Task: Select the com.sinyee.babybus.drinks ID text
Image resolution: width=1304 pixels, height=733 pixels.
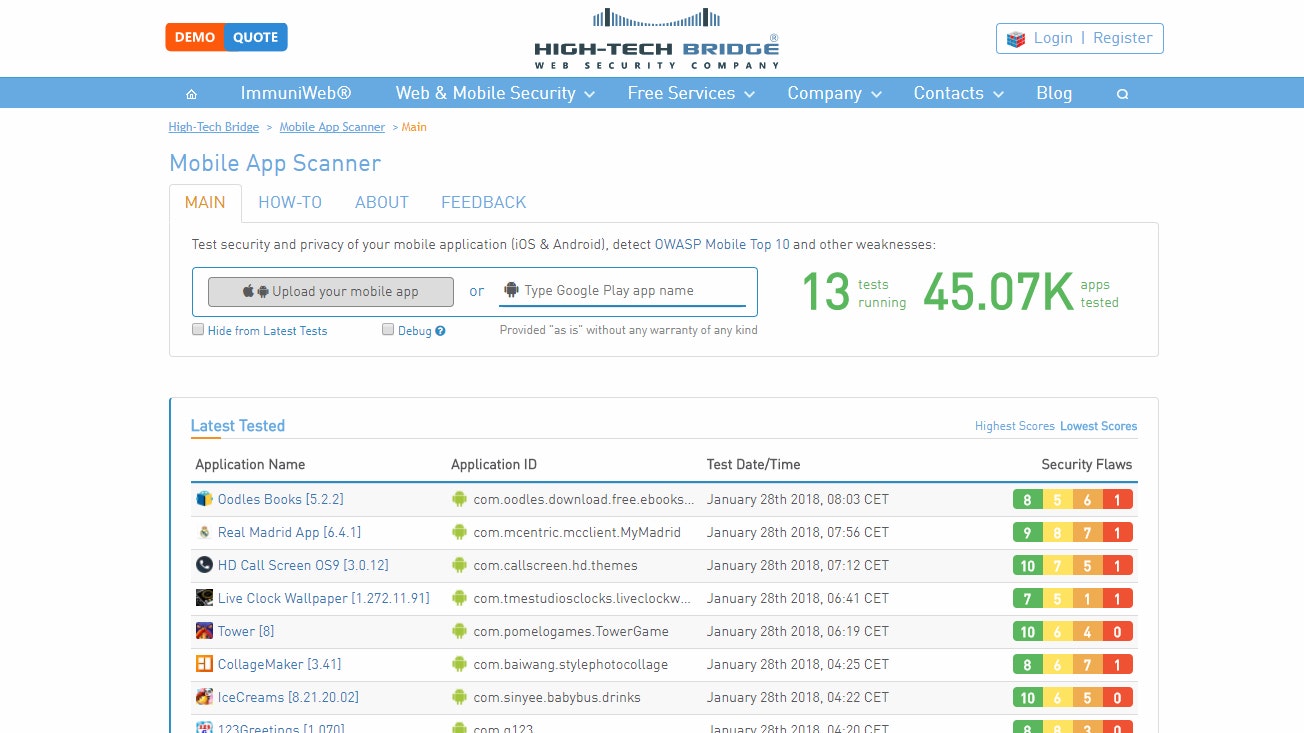Action: coord(557,697)
